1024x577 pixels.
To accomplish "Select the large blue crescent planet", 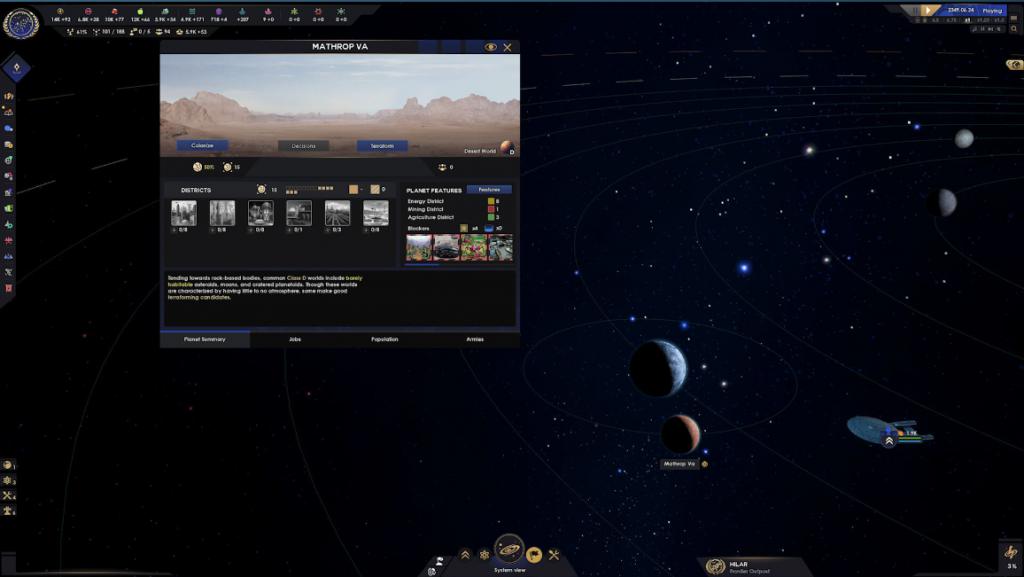I will tap(658, 368).
